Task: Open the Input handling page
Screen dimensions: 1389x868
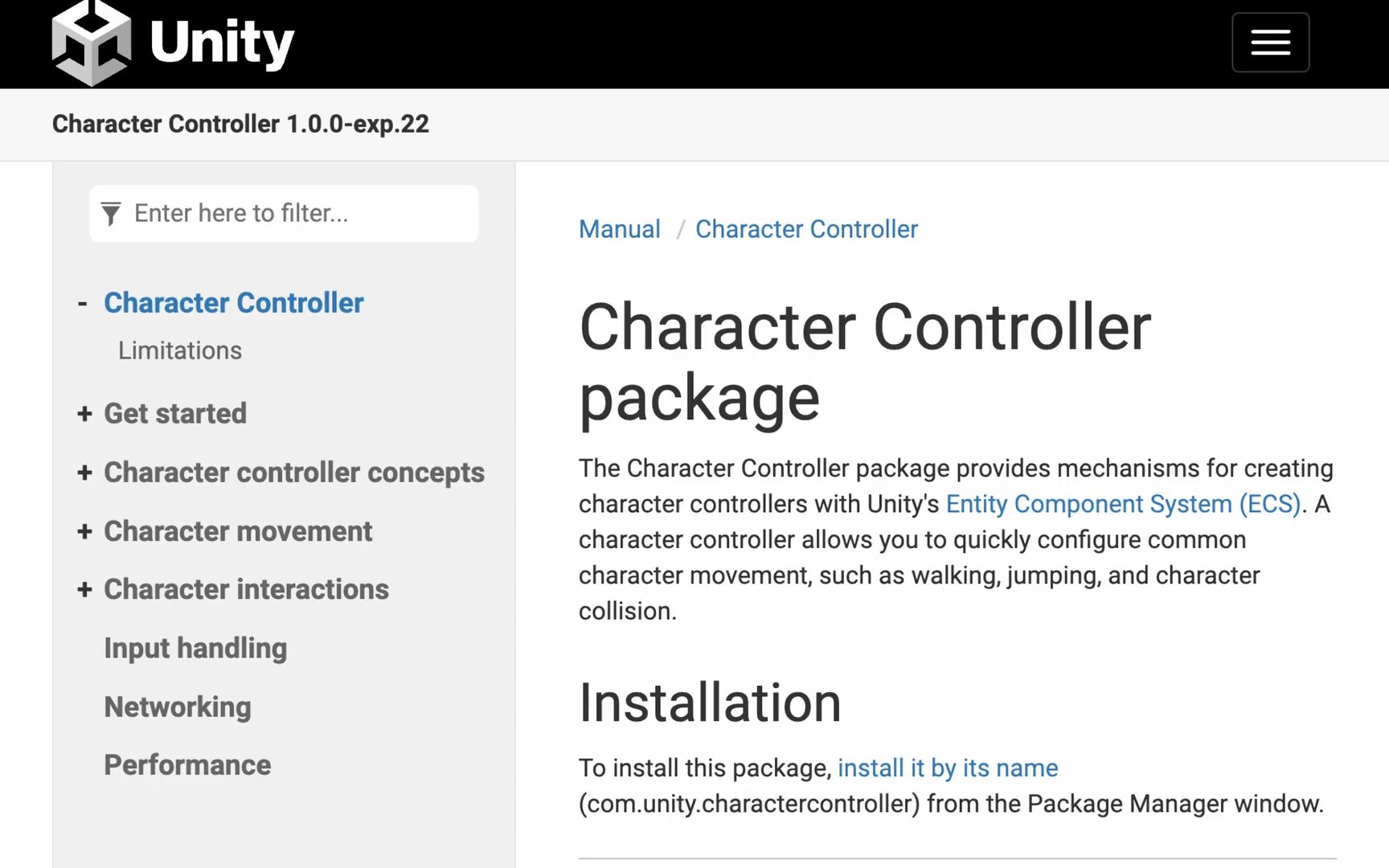Action: click(195, 649)
